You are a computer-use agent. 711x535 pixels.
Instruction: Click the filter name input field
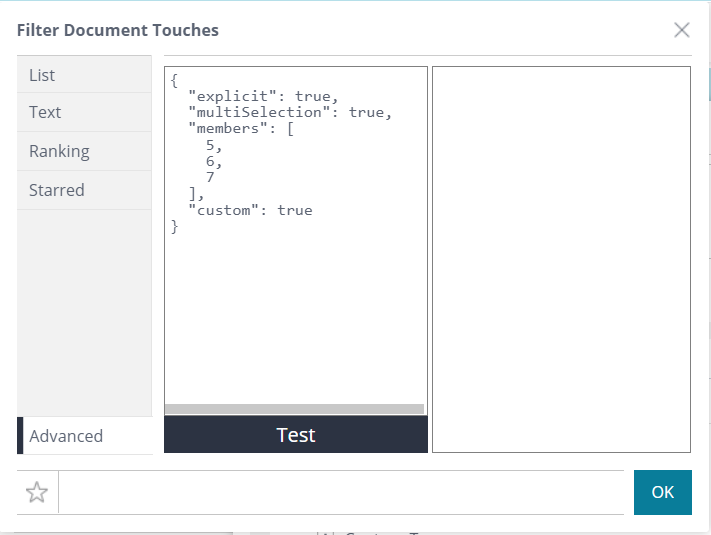pos(340,492)
